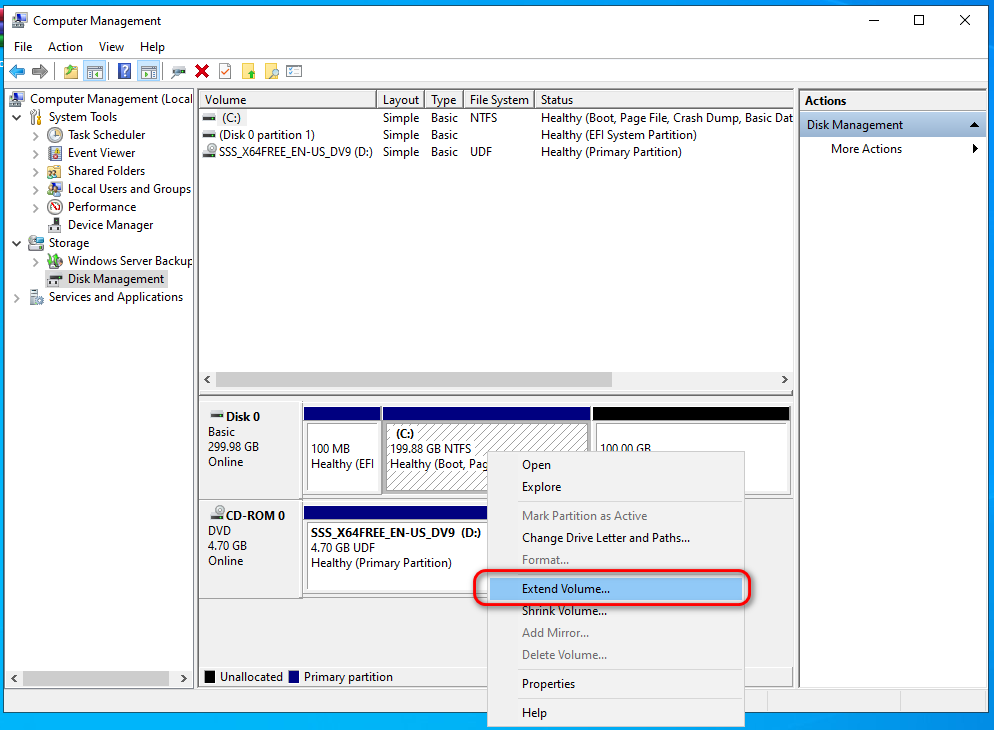Expand the Task Scheduler tree node
This screenshot has width=994, height=730.
pyautogui.click(x=36, y=135)
